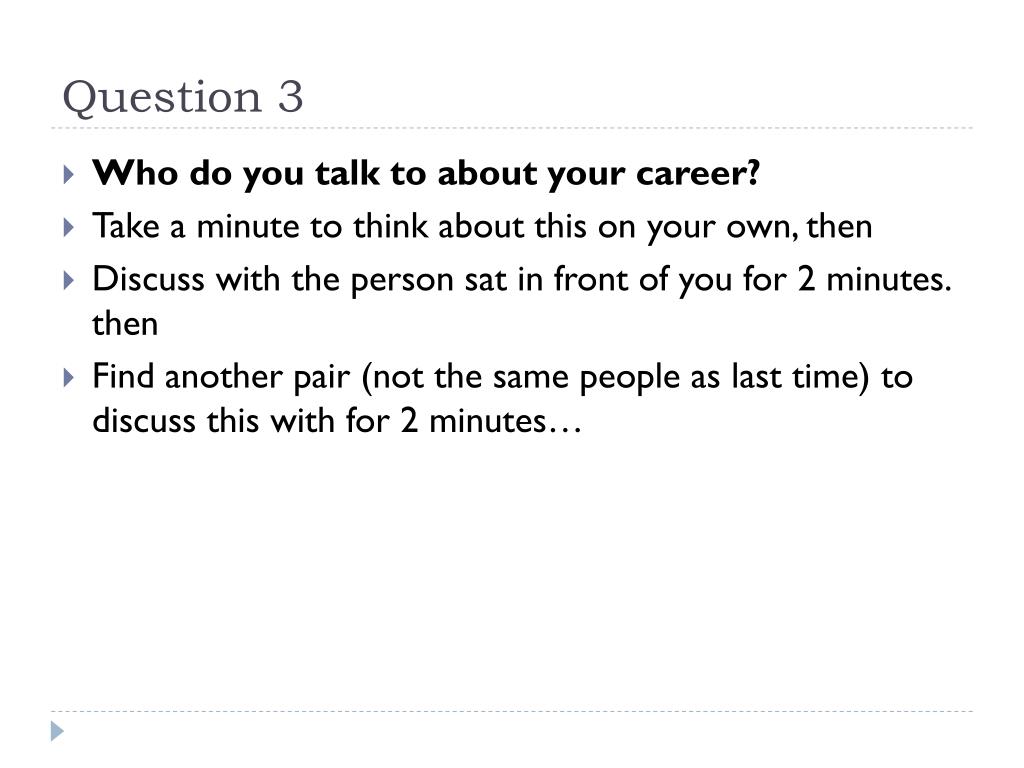Viewport: 1024px width, 768px height.
Task: Click the dotted footer line above triangle icon
Action: (x=512, y=711)
